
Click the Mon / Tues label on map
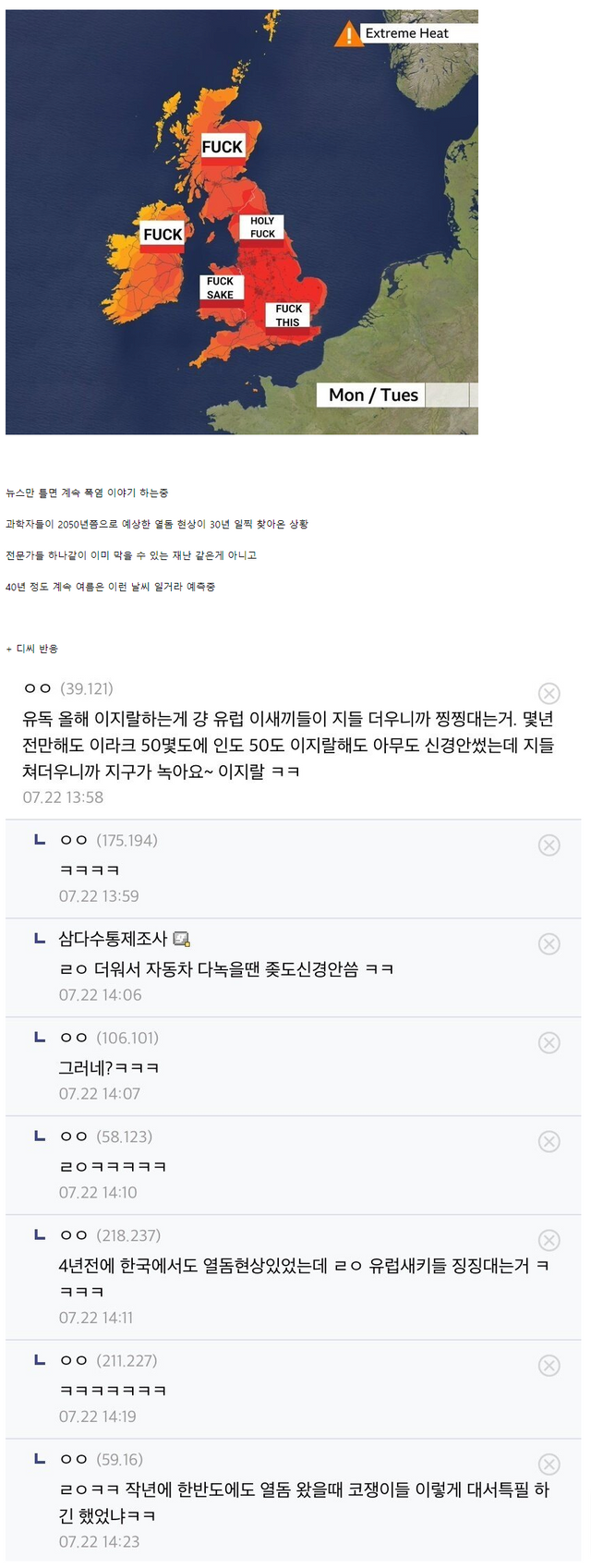pyautogui.click(x=373, y=395)
